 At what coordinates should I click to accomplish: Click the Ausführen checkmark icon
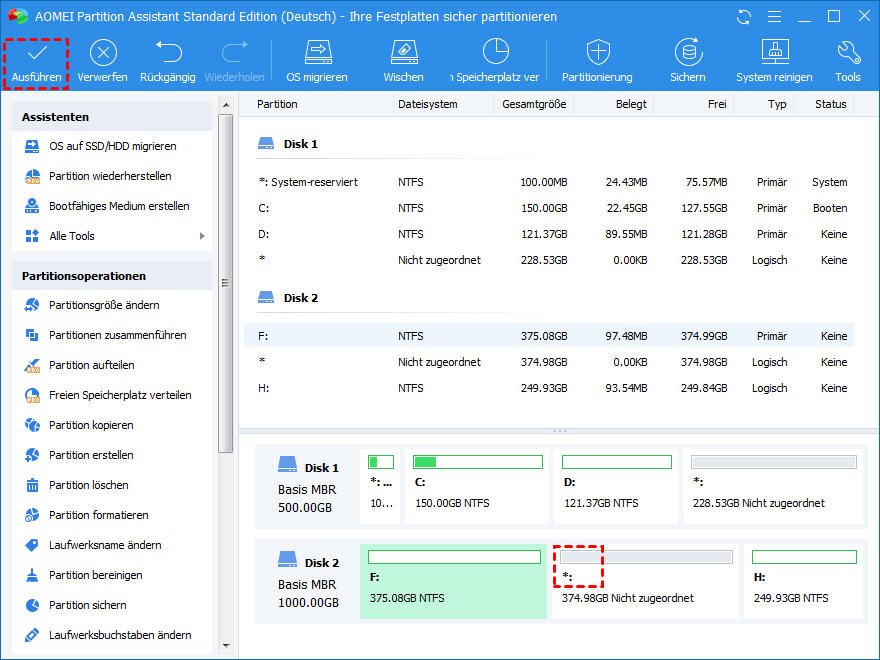click(36, 54)
